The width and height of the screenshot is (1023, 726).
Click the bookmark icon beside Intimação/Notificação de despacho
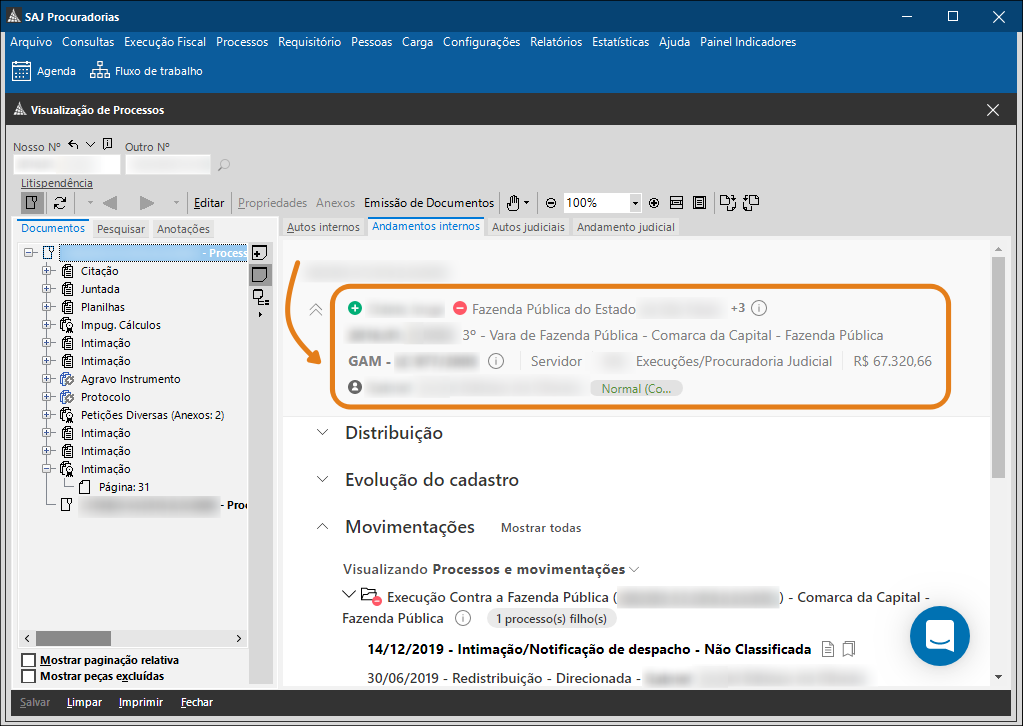849,649
